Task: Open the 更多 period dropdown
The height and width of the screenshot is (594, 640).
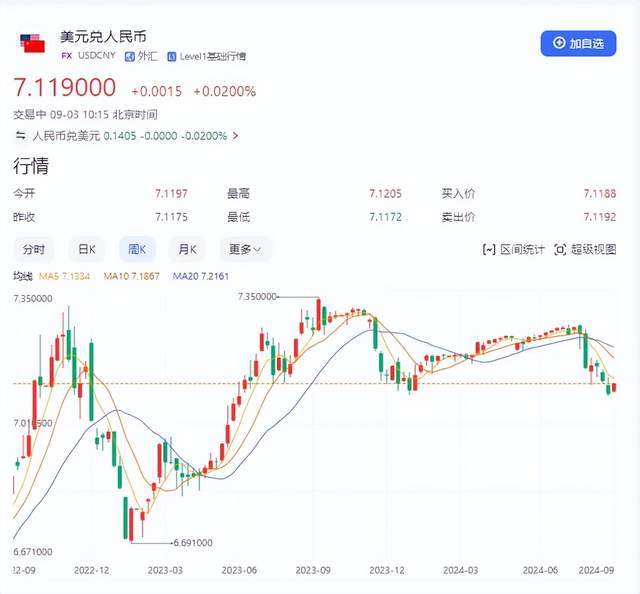Action: (245, 249)
